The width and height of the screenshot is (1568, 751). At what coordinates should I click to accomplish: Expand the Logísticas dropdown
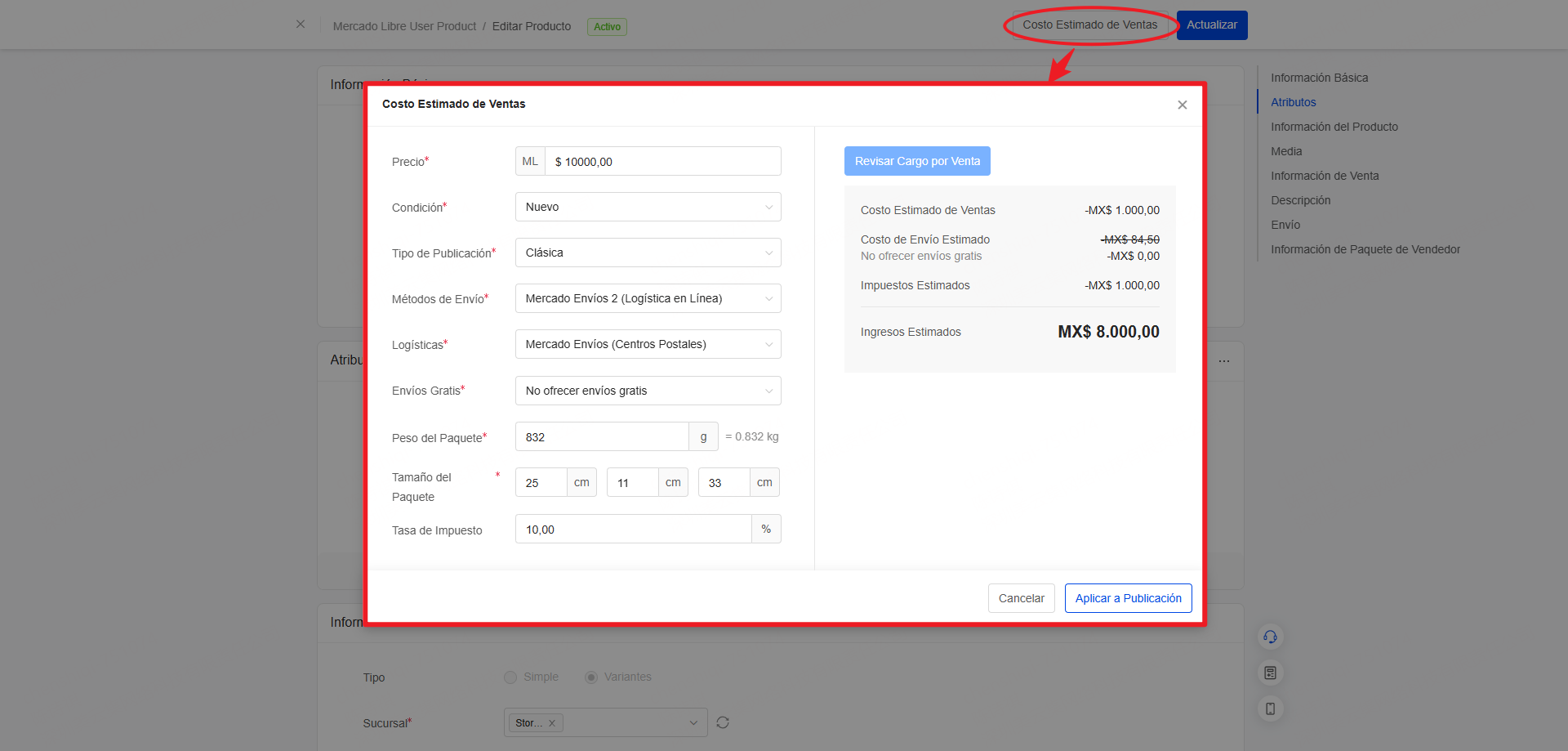click(x=648, y=344)
